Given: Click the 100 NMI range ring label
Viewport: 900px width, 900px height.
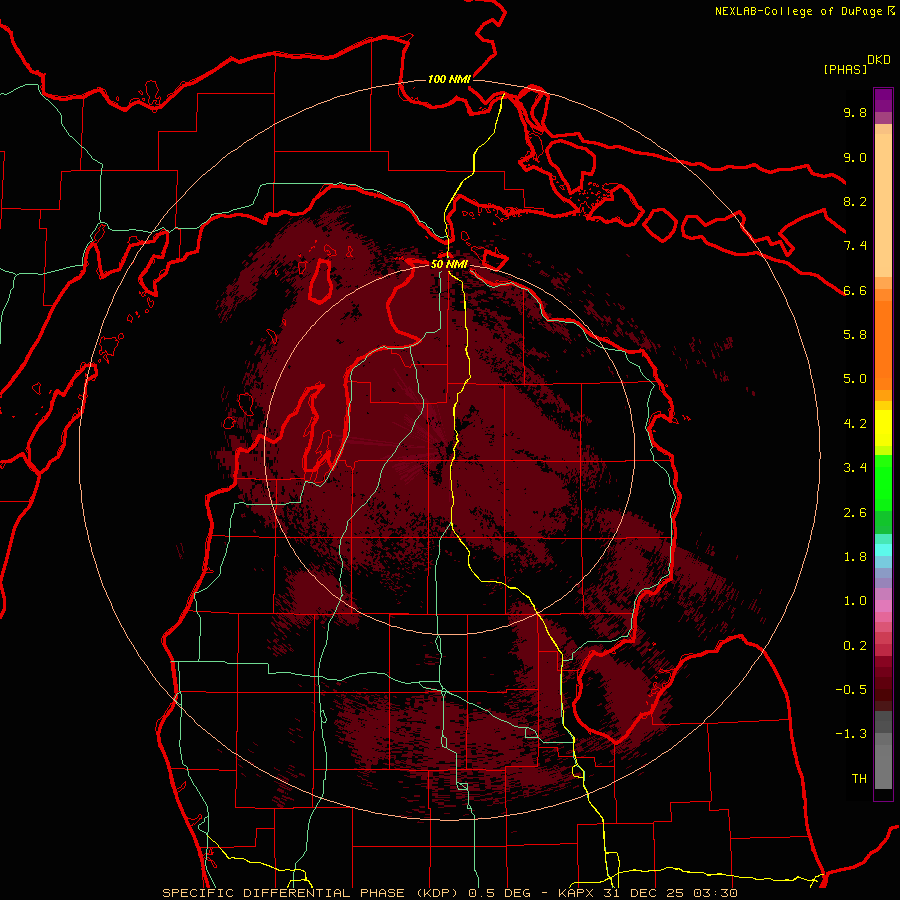Looking at the screenshot, I should [449, 79].
